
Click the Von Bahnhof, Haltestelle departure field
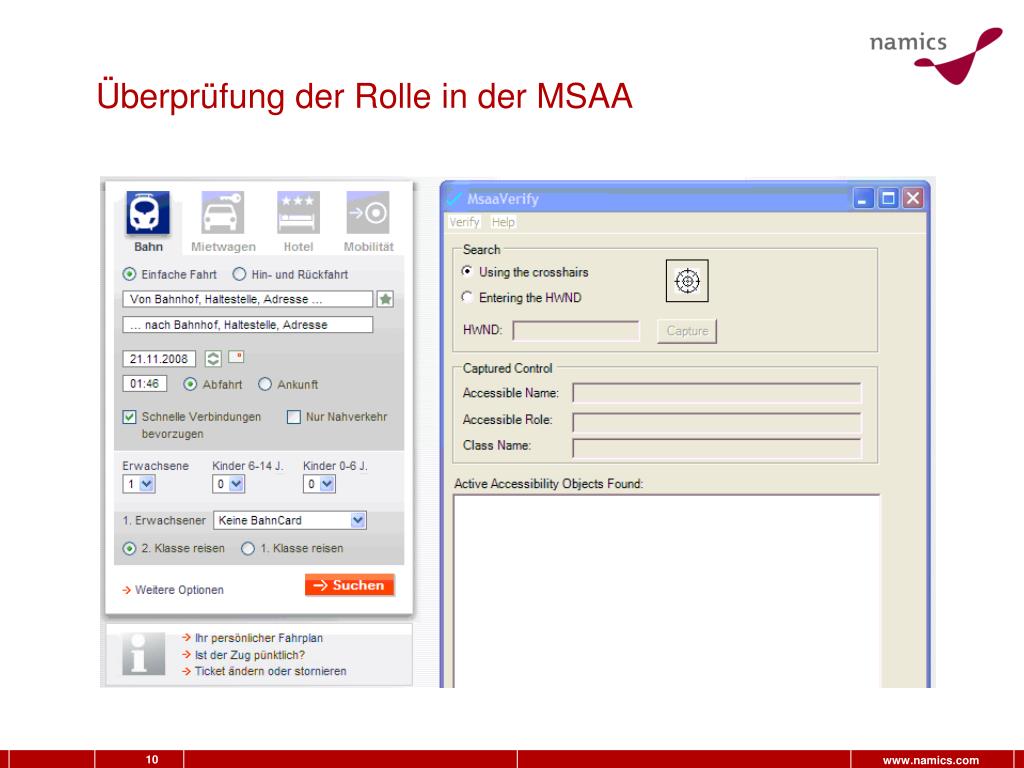tap(248, 299)
